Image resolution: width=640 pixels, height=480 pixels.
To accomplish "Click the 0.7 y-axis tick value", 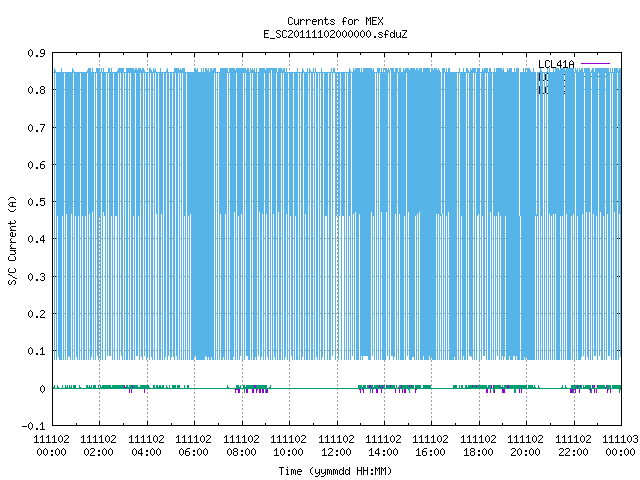I will [x=36, y=128].
